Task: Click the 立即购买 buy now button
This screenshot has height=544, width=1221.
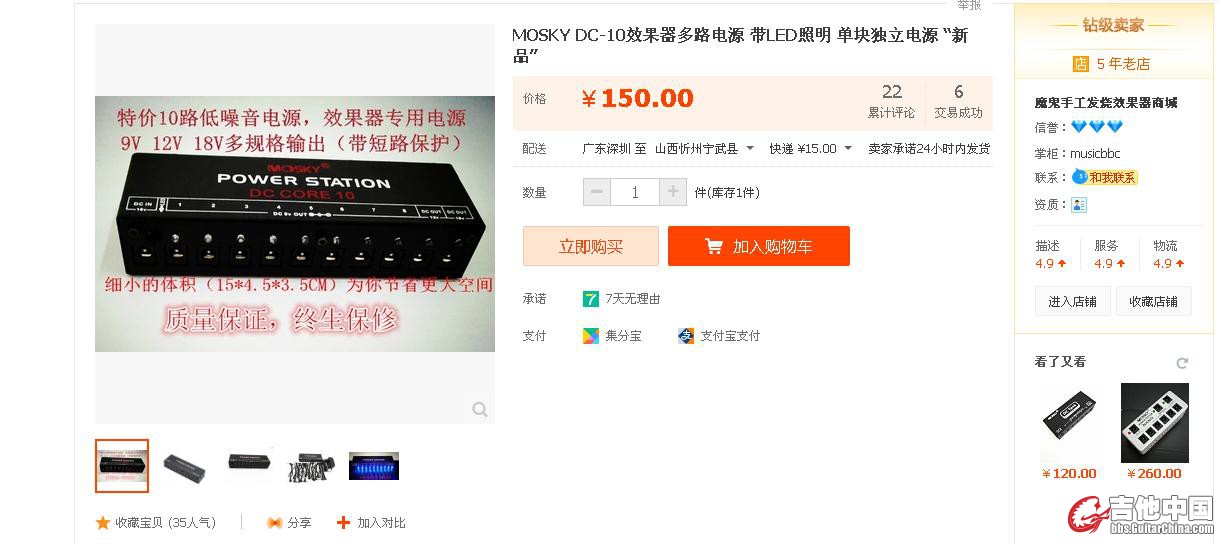Action: [591, 246]
